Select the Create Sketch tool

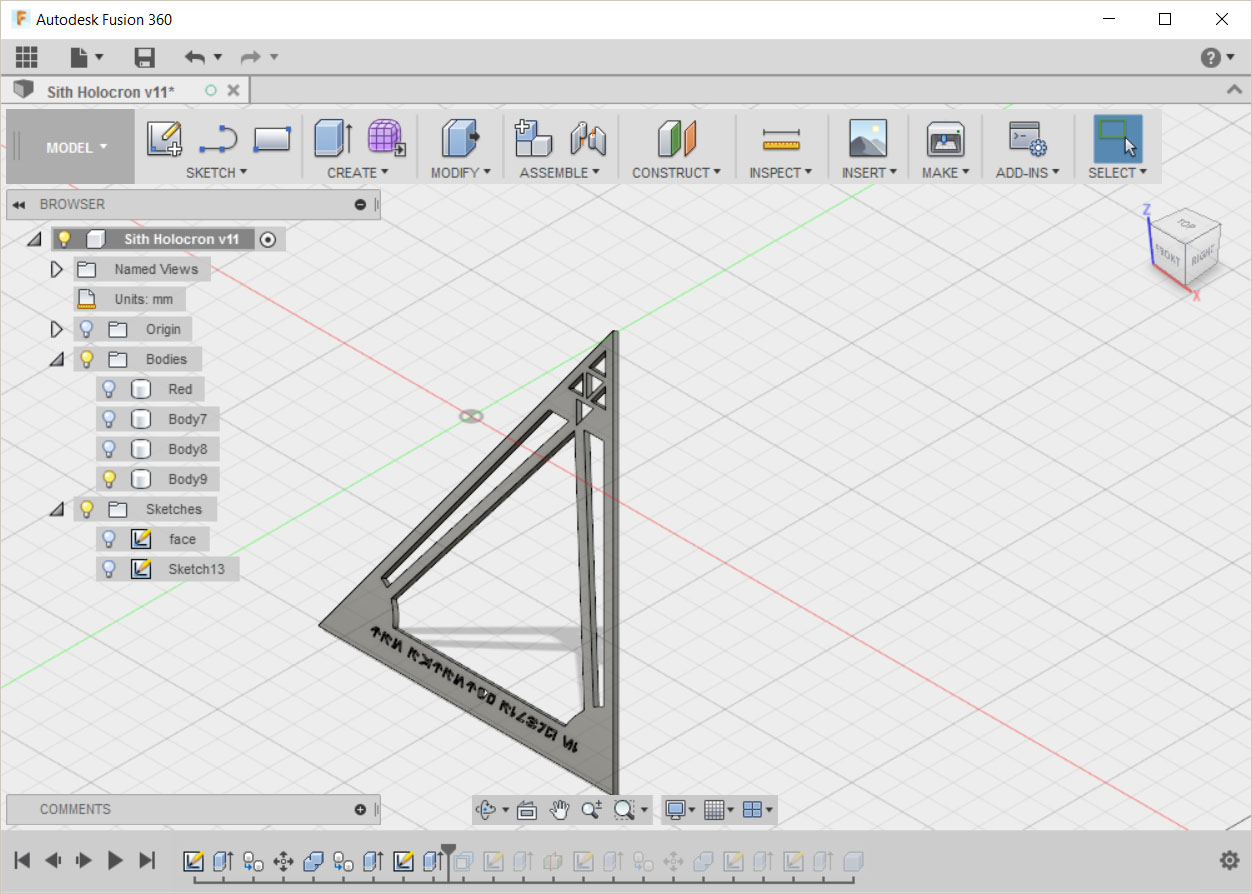165,138
